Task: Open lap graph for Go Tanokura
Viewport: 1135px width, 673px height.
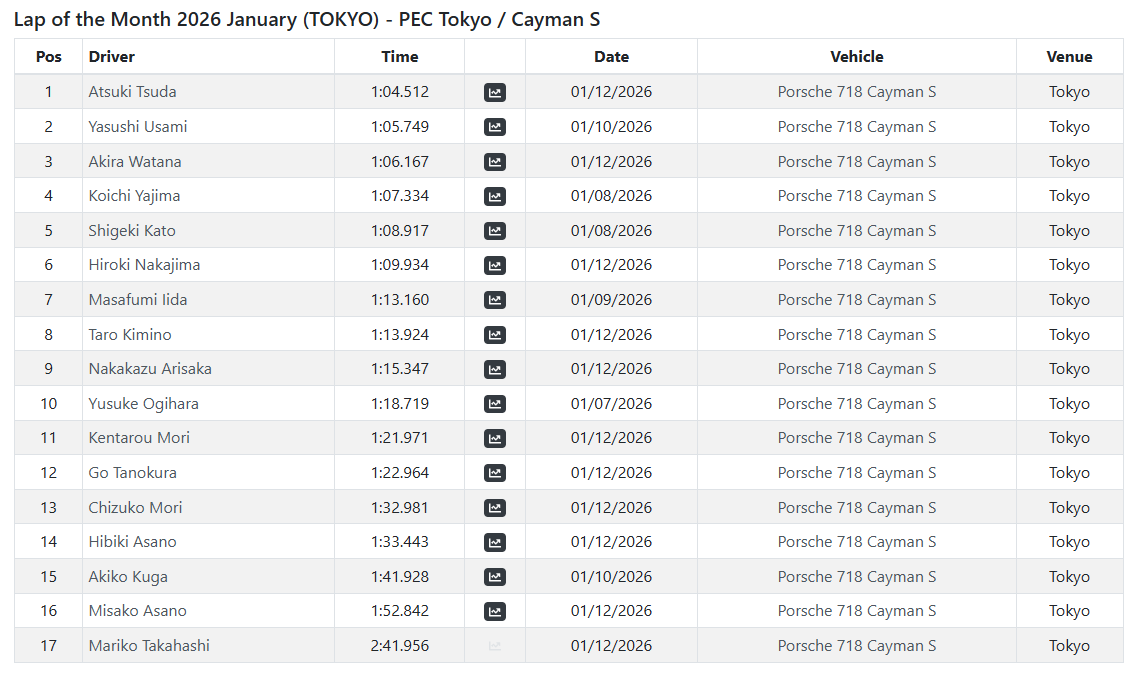Action: 494,473
